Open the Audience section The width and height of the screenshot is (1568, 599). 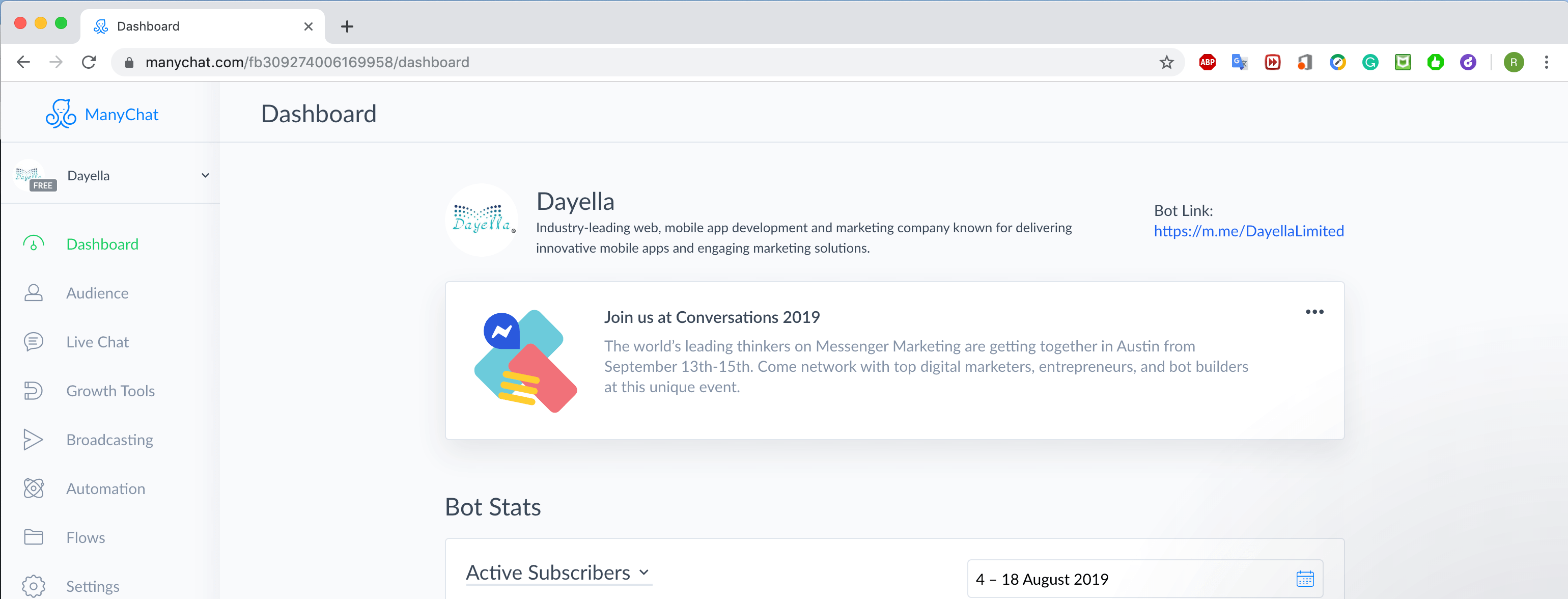coord(97,293)
